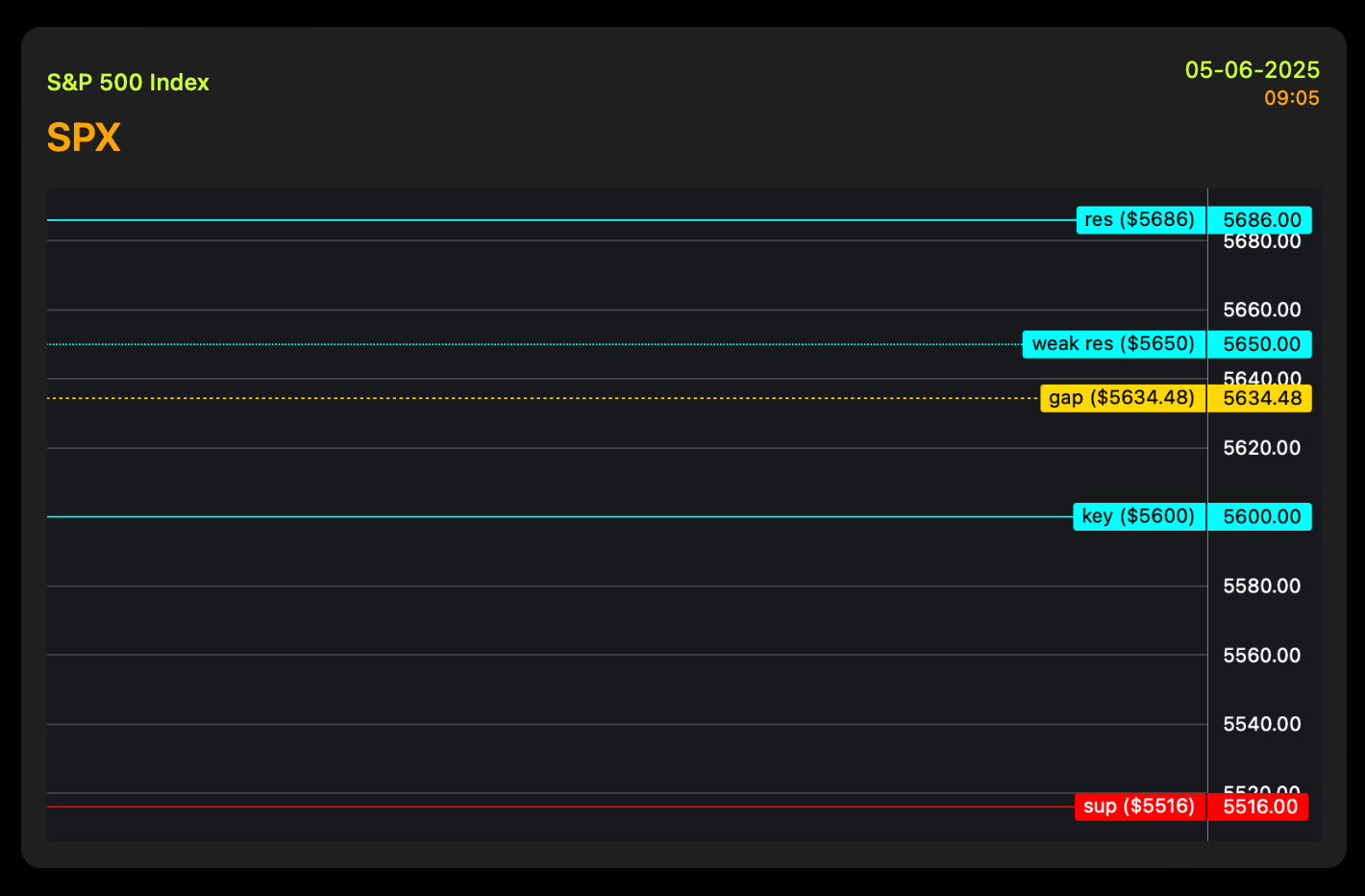Select the res ($5686) level label
This screenshot has width=1365, height=896.
1140,220
